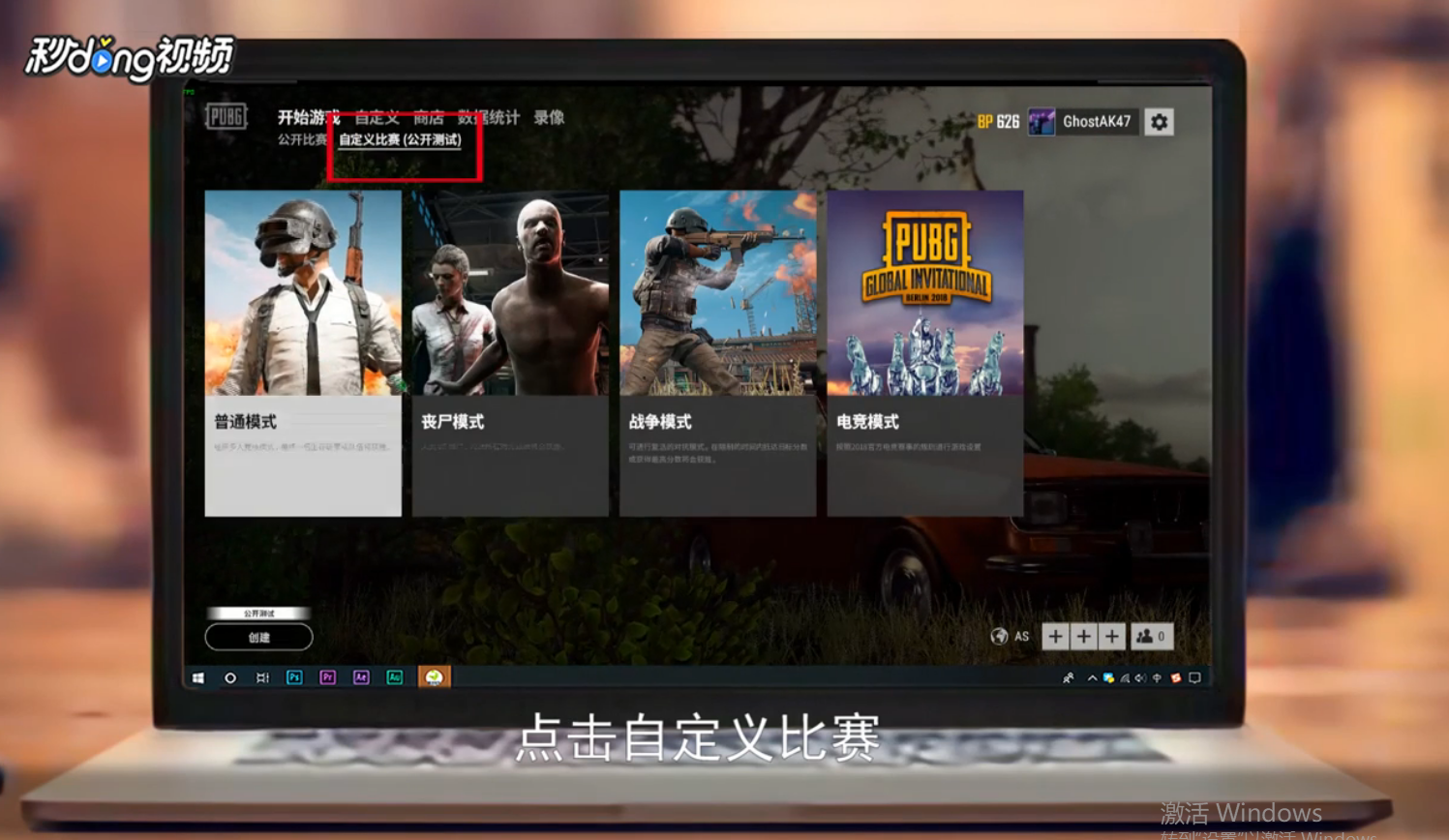1449x840 pixels.
Task: Switch to the 自定义 tab
Action: pos(377,118)
